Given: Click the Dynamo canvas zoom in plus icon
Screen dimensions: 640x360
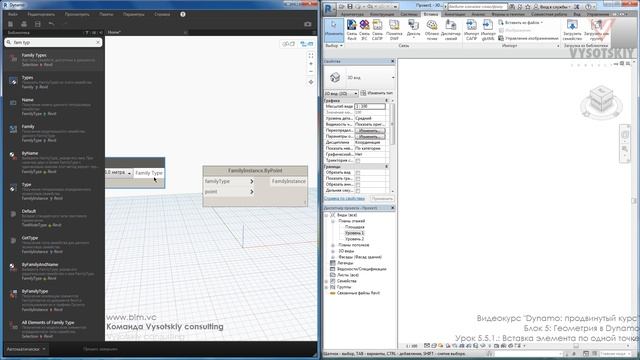Looking at the screenshot, I should tap(311, 64).
